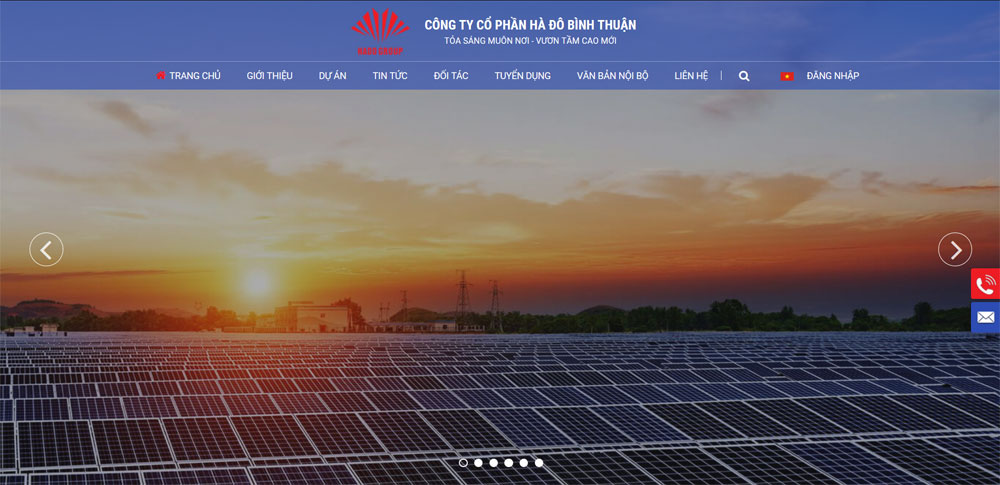Select the sixth carousel dot indicator
This screenshot has height=485, width=1000.
click(539, 463)
